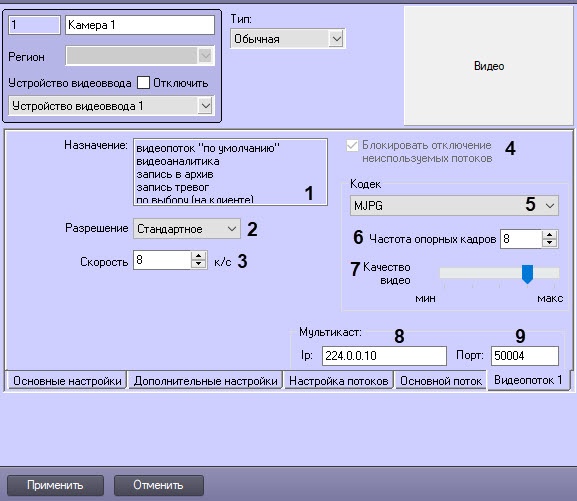Go to the Настройка потоков tab
The height and width of the screenshot is (501, 577).
coord(339,381)
